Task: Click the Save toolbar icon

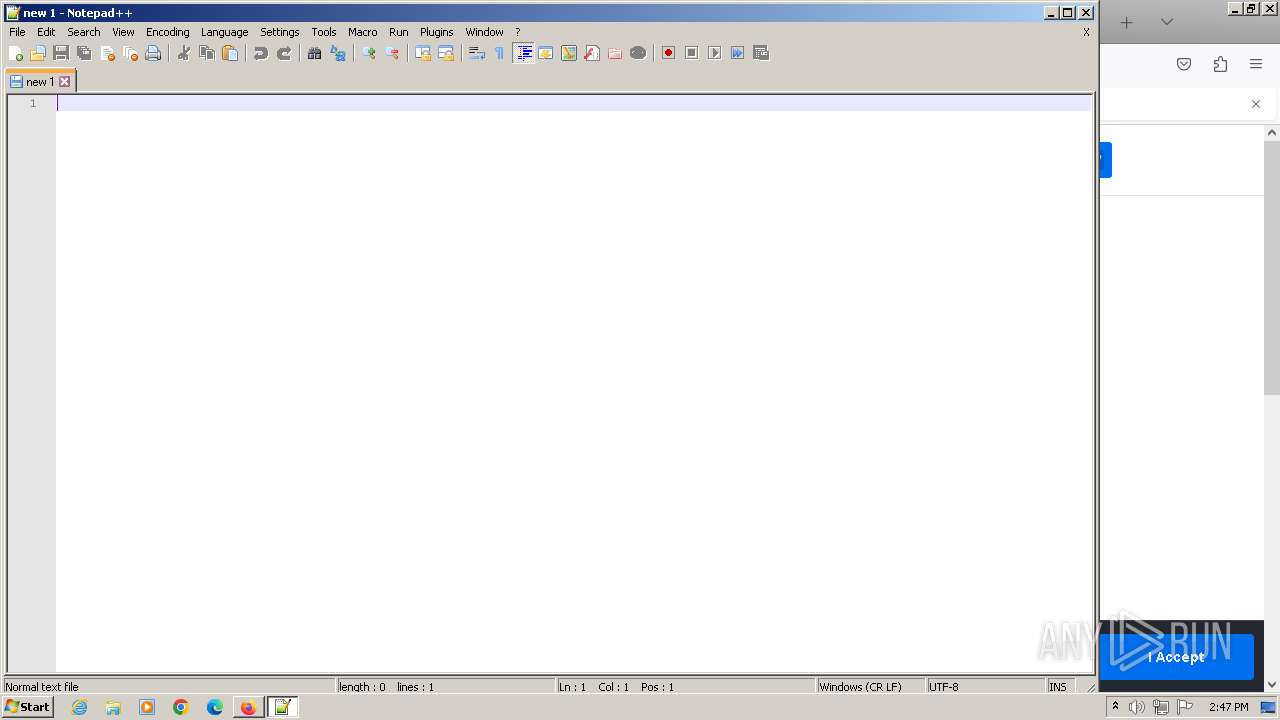Action: pos(61,53)
